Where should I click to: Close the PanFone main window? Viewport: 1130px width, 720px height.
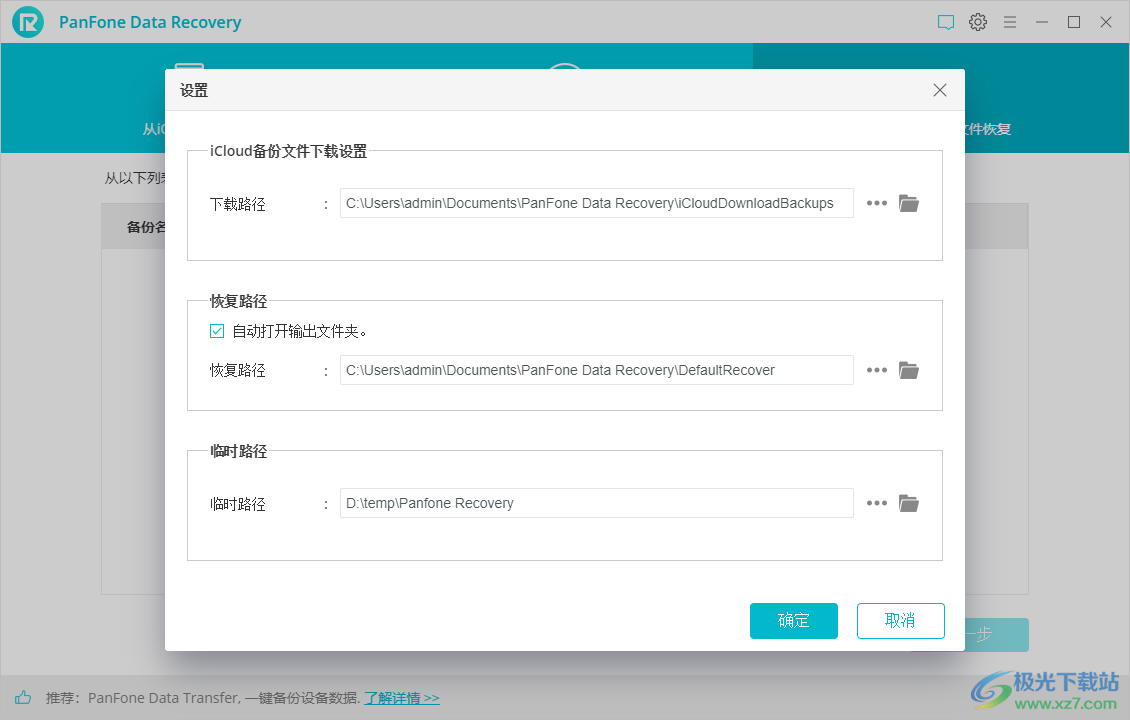tap(1105, 22)
